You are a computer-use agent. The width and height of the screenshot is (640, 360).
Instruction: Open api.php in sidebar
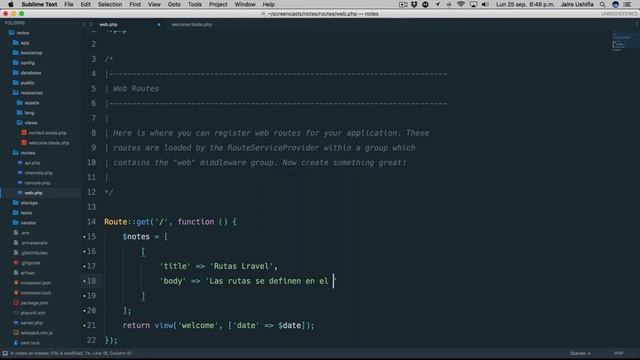(29, 163)
